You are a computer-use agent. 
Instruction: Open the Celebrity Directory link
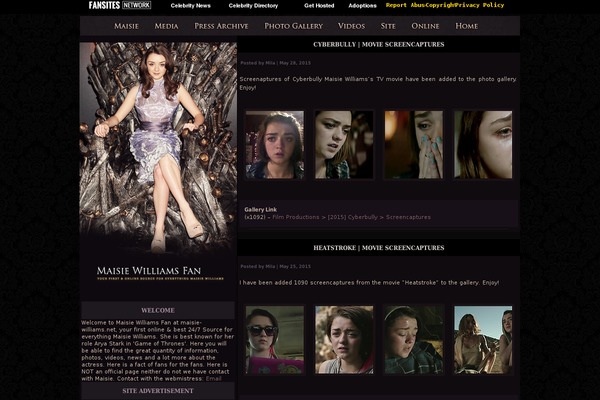pos(253,6)
